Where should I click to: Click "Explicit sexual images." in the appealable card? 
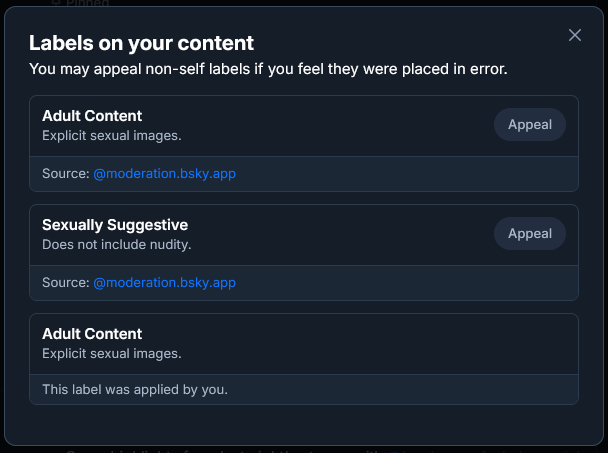tap(111, 135)
